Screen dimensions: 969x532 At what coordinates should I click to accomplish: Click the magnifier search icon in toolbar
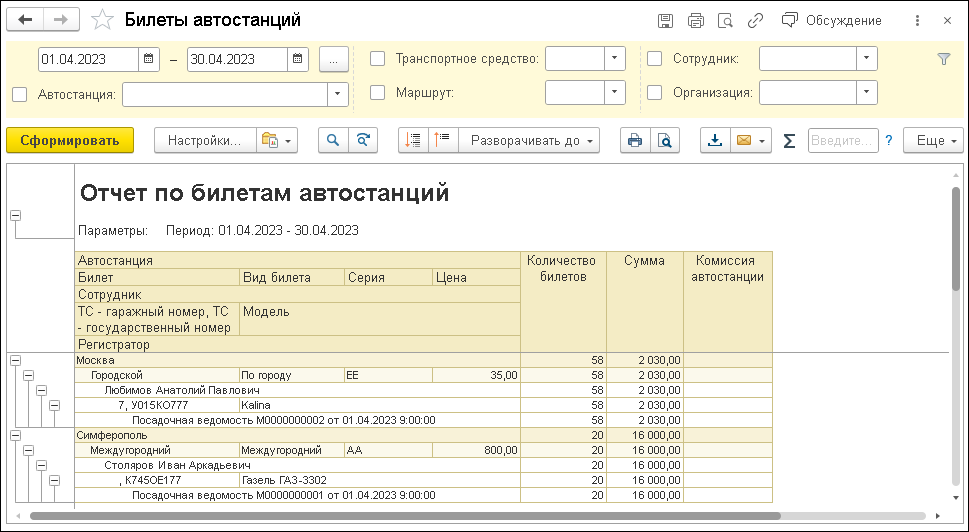pos(335,141)
